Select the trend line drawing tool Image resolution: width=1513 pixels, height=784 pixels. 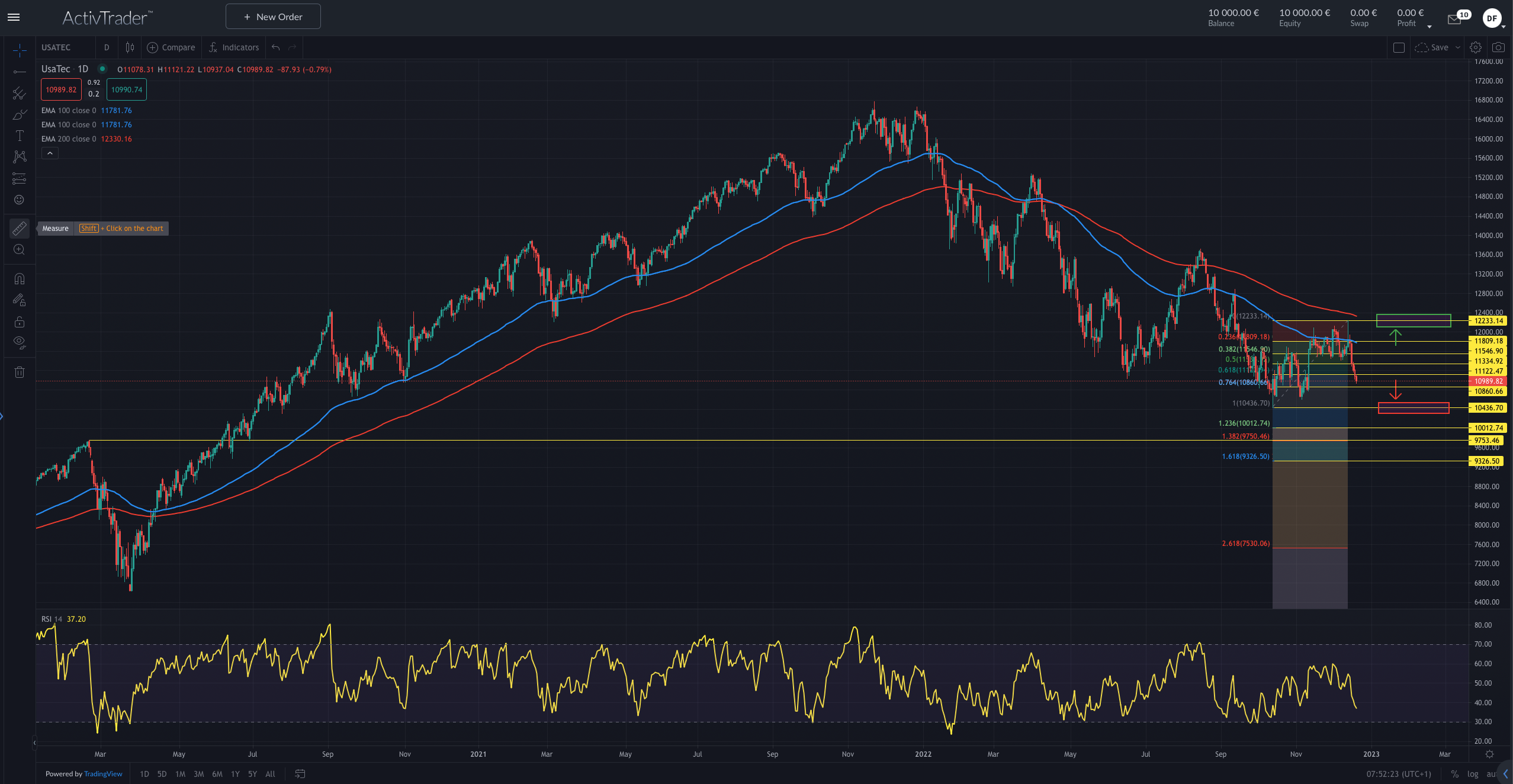(x=20, y=72)
